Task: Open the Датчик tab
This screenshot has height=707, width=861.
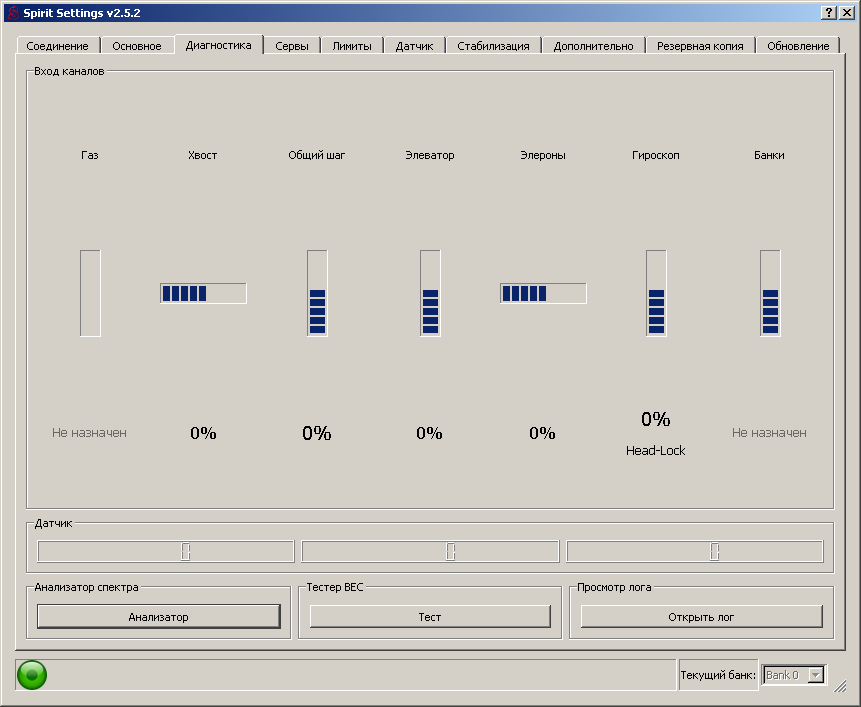Action: coord(414,46)
